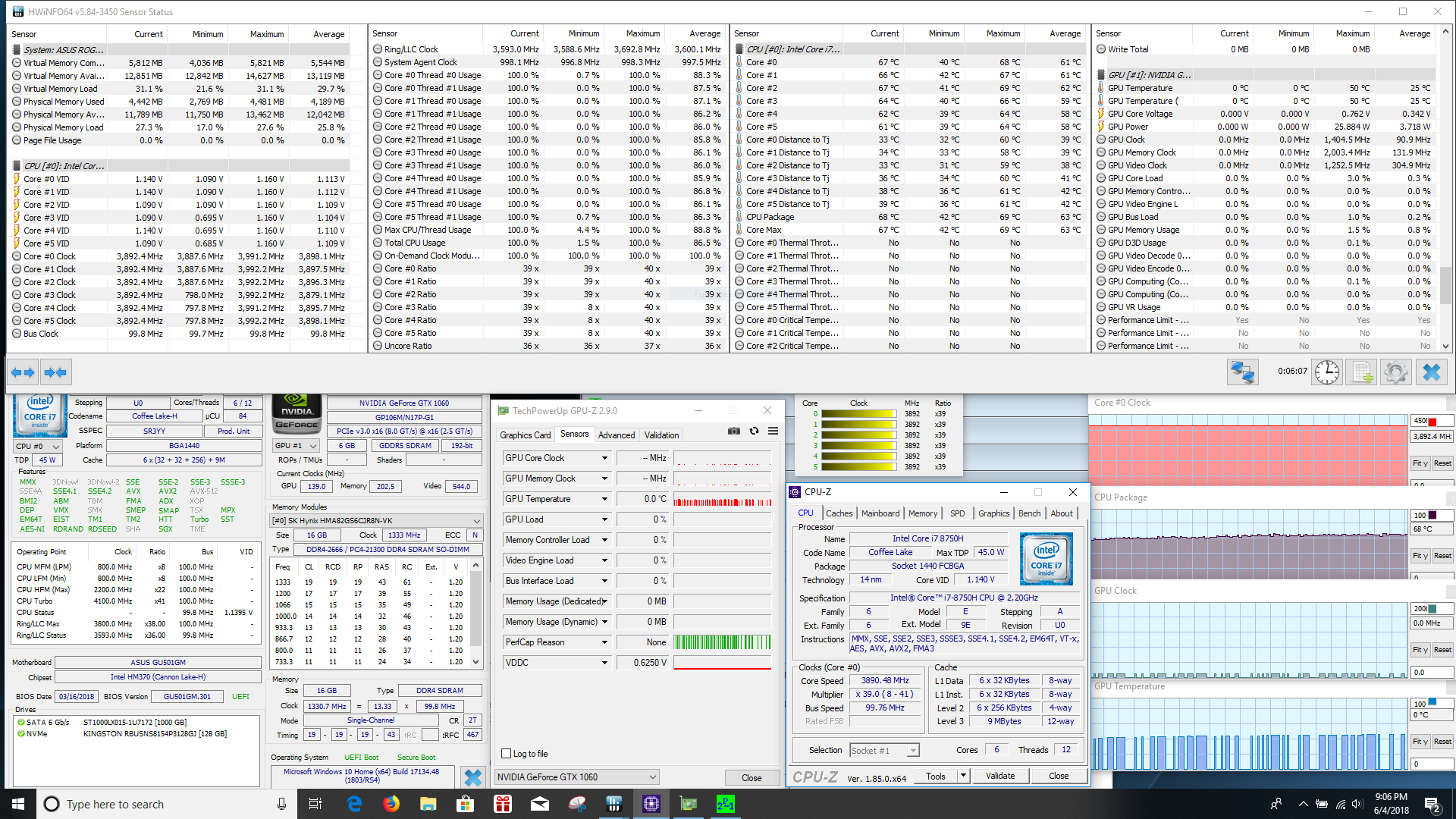1456x819 pixels.
Task: Open sensor settings via the gear icon
Action: point(1396,372)
